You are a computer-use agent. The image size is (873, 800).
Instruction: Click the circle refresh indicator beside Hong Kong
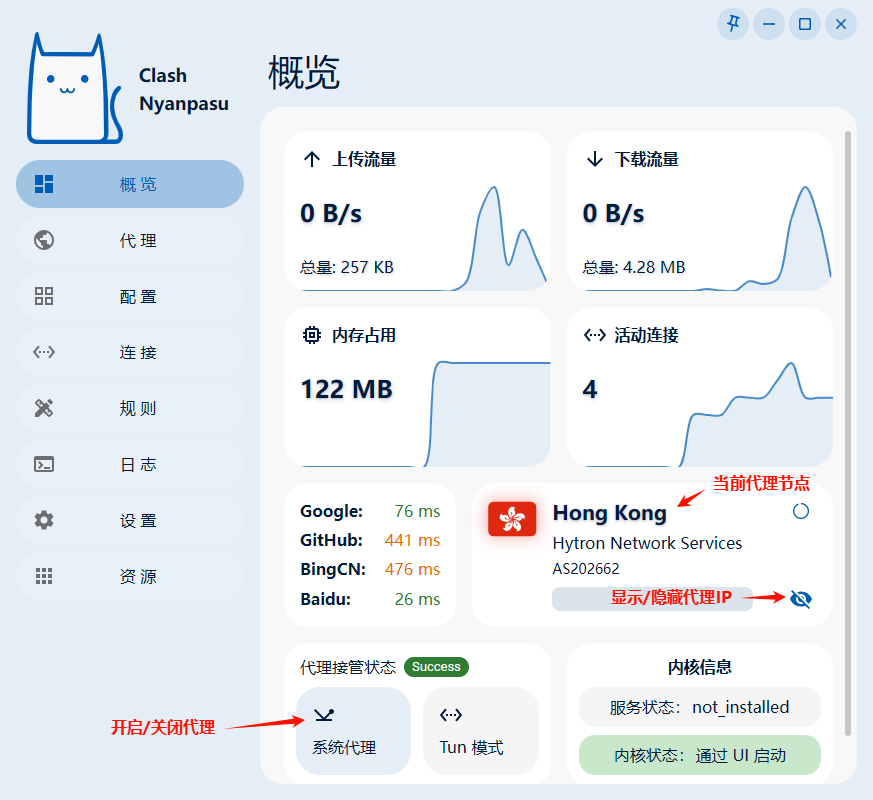click(x=800, y=511)
